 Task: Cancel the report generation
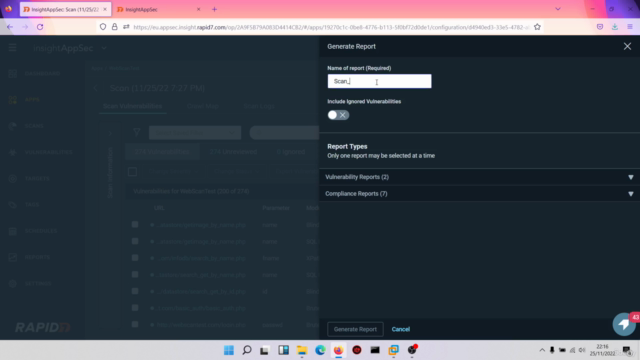pyautogui.click(x=401, y=329)
